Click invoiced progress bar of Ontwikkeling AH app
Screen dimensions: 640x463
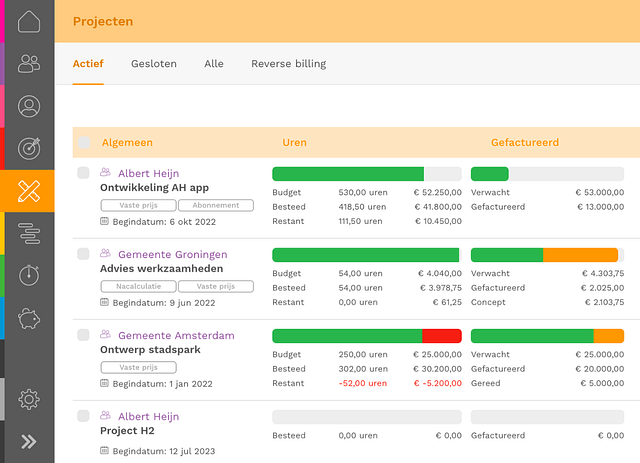547,174
